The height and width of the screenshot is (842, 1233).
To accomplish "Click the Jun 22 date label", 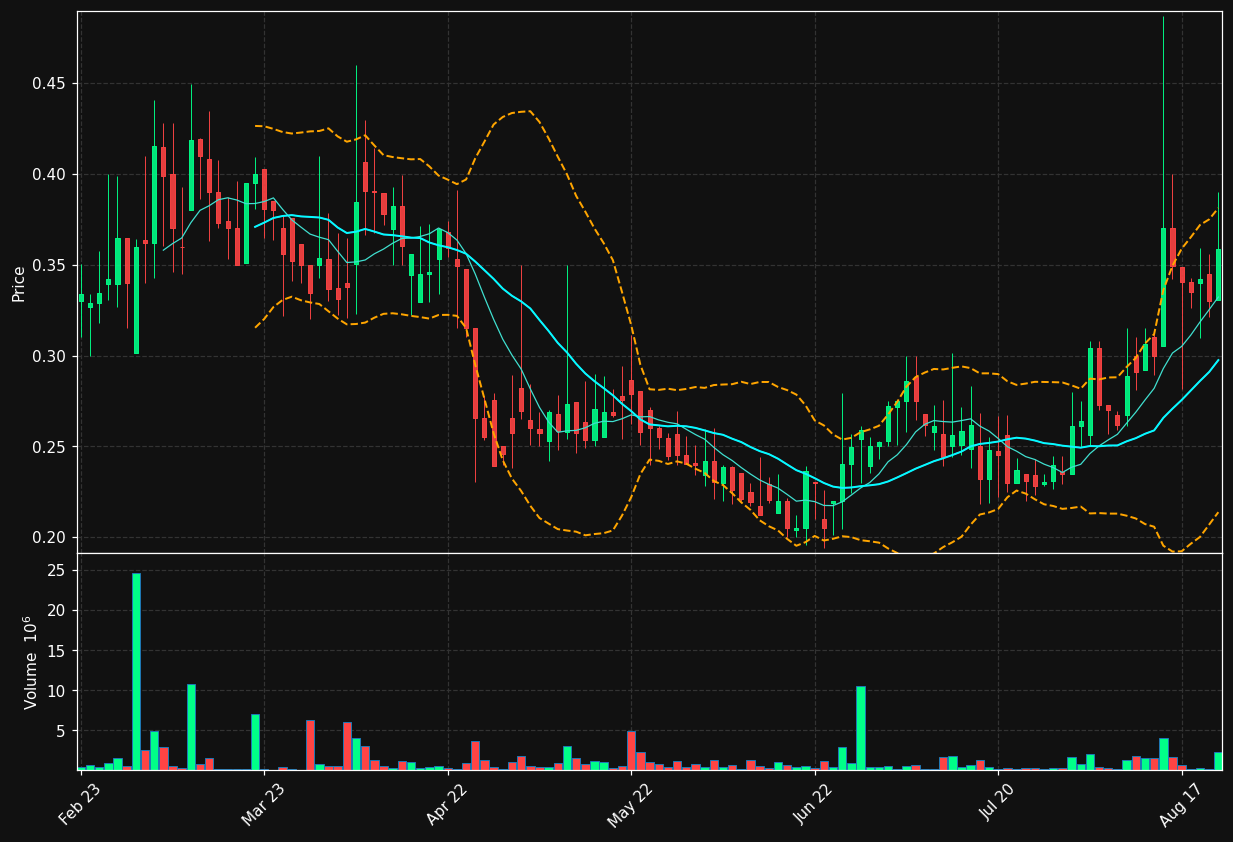I will (814, 803).
